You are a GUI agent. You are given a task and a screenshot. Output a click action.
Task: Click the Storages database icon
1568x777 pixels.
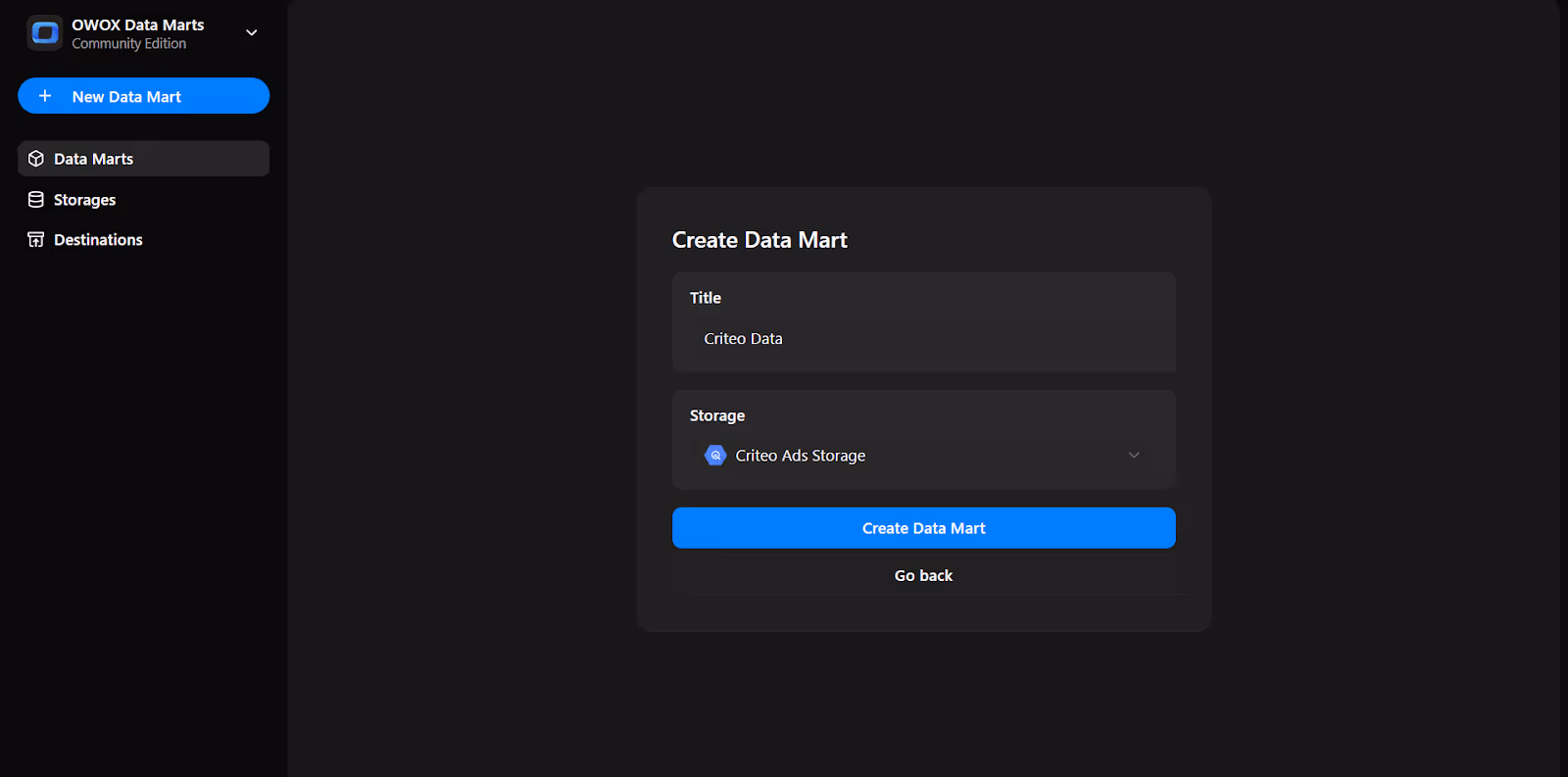[x=36, y=200]
